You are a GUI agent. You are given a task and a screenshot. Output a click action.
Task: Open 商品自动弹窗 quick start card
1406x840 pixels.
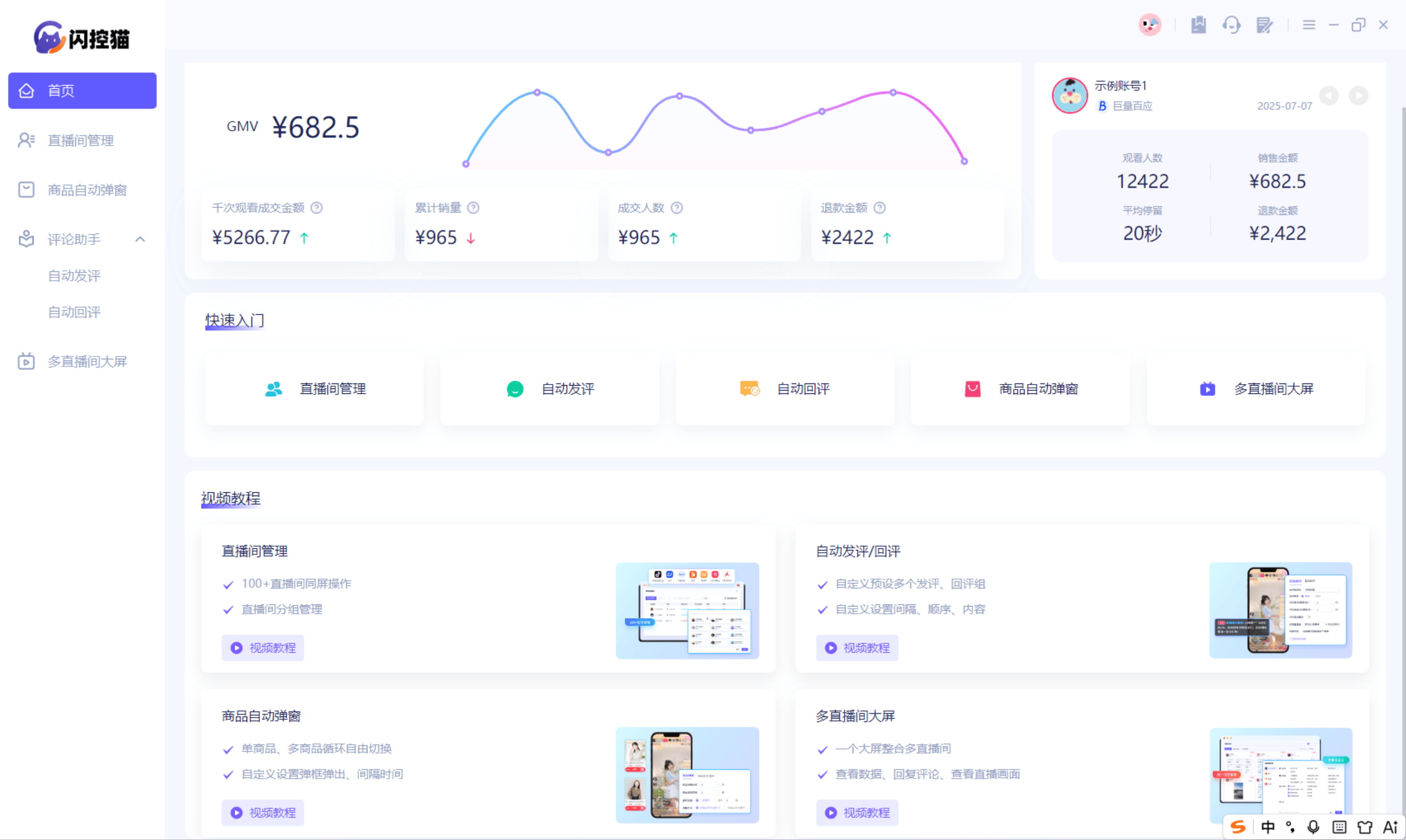coord(1020,389)
